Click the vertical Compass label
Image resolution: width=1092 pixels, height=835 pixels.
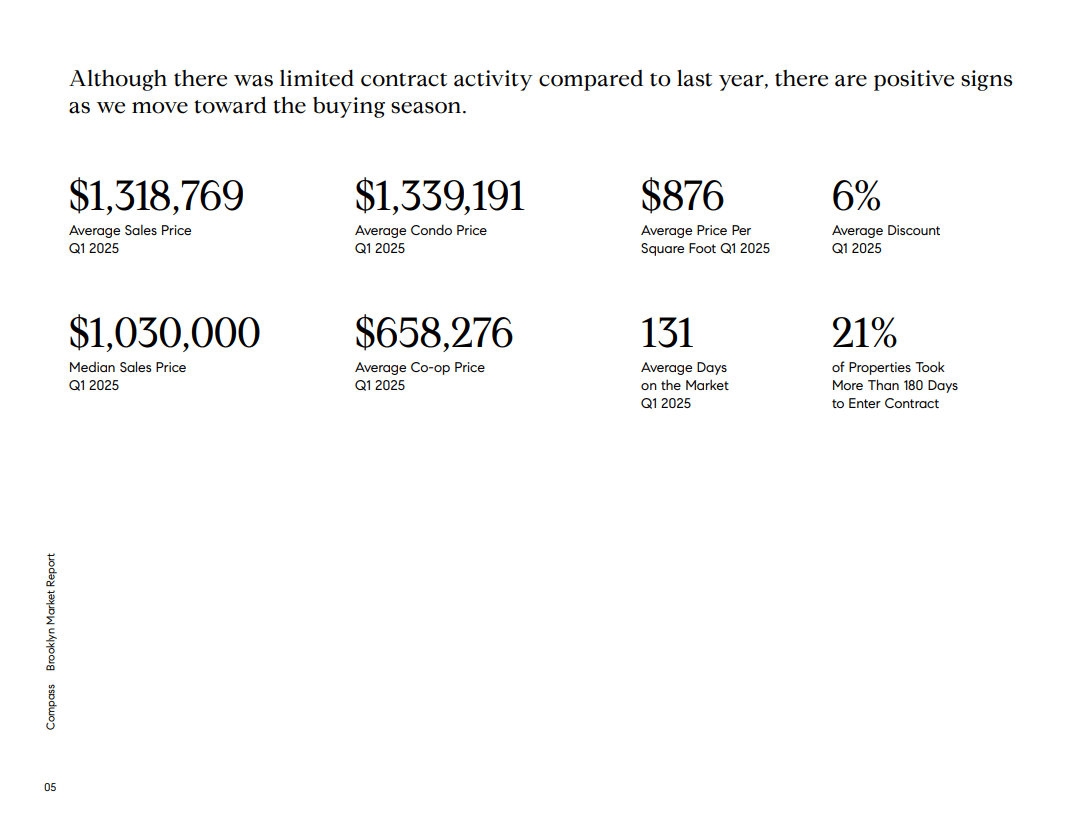[50, 707]
